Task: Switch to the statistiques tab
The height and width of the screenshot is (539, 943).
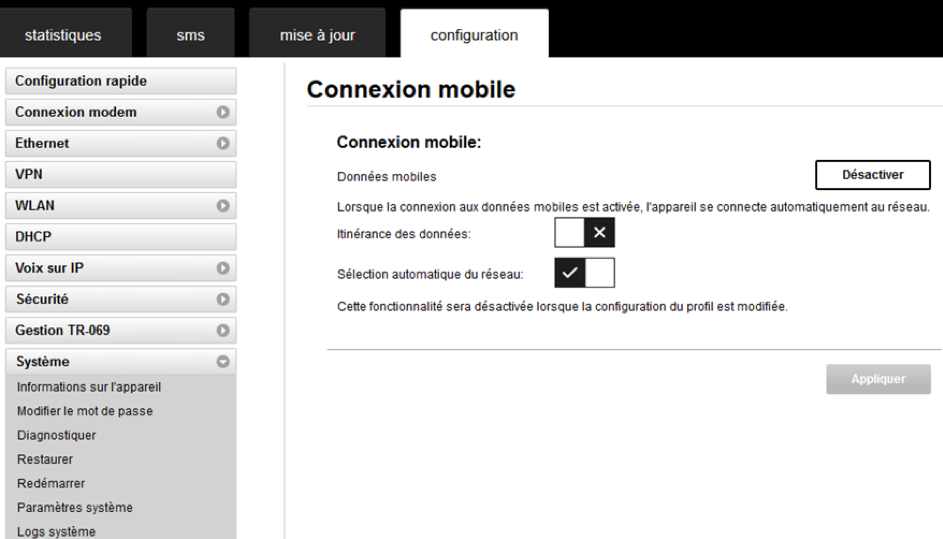Action: (63, 36)
